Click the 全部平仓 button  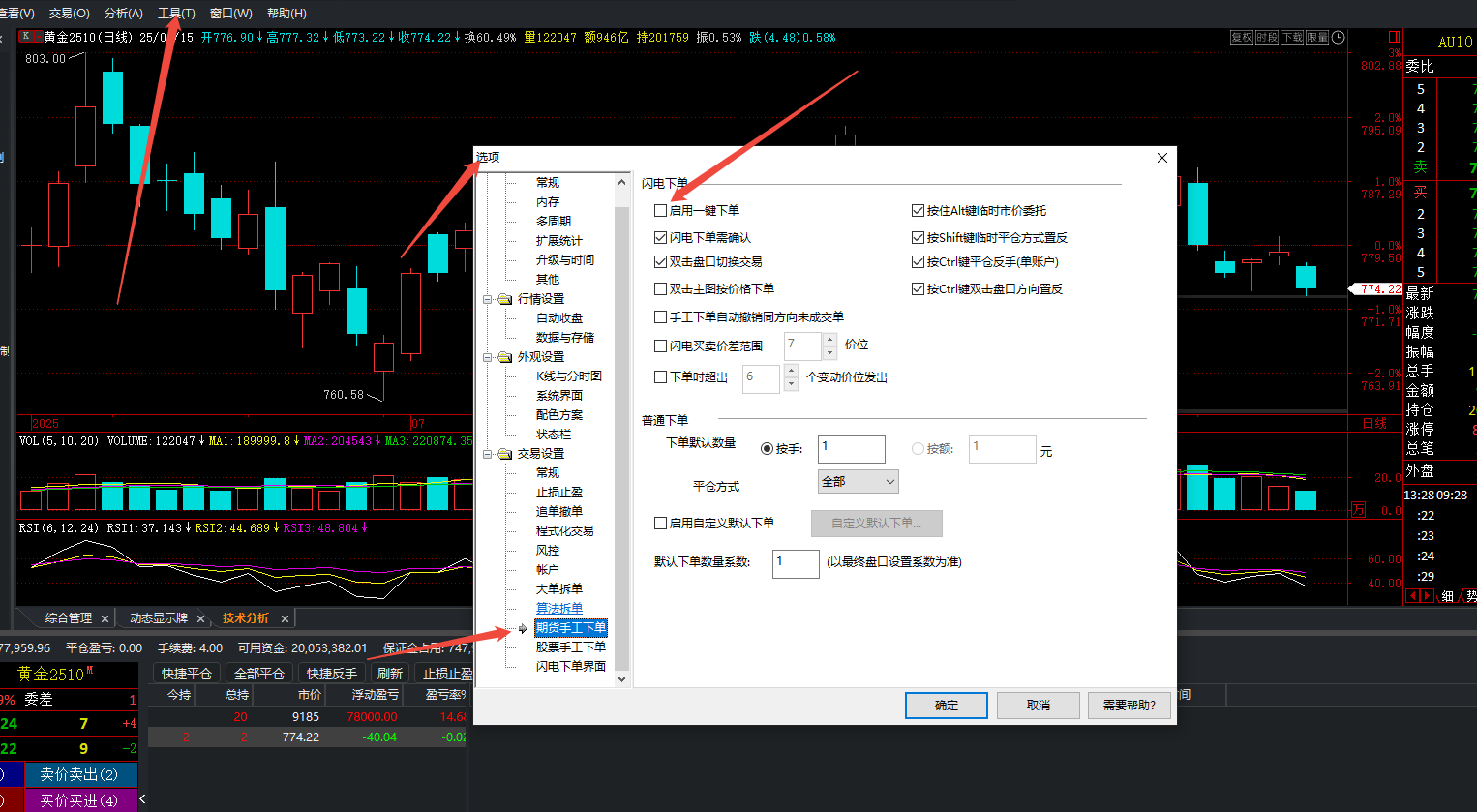click(x=259, y=674)
